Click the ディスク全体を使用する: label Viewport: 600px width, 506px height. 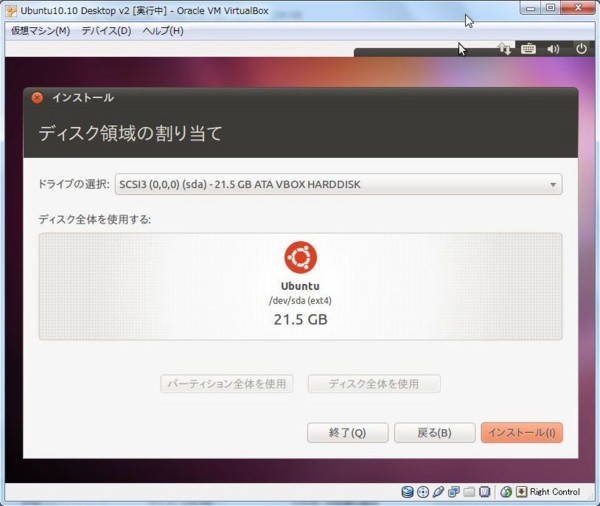click(x=95, y=219)
